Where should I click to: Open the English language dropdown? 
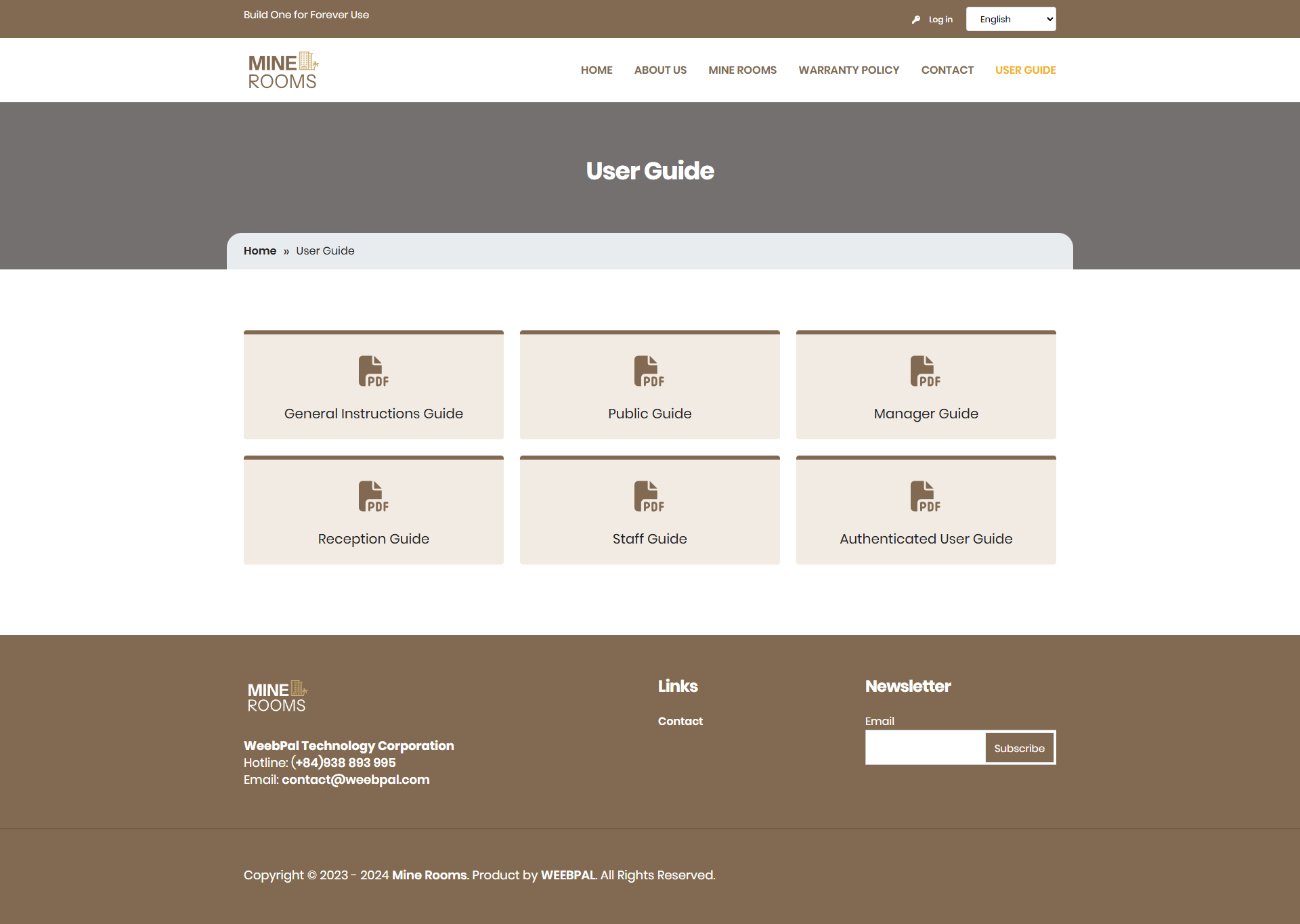[1010, 19]
